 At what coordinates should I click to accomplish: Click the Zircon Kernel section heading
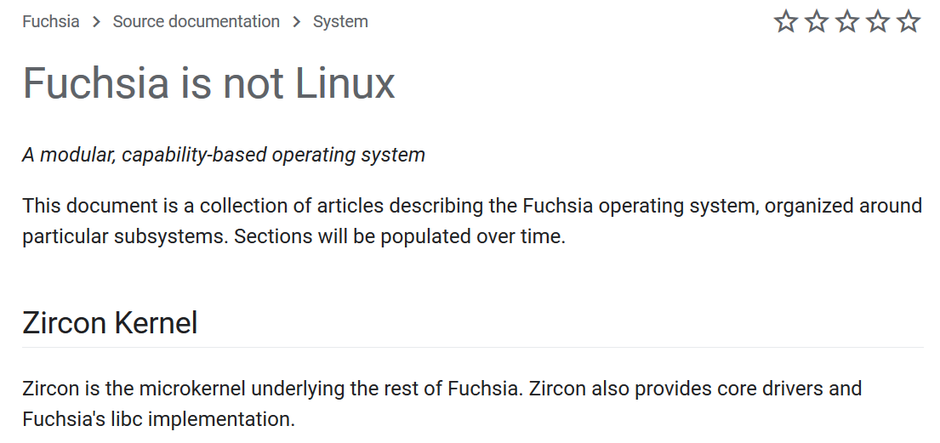click(x=110, y=323)
